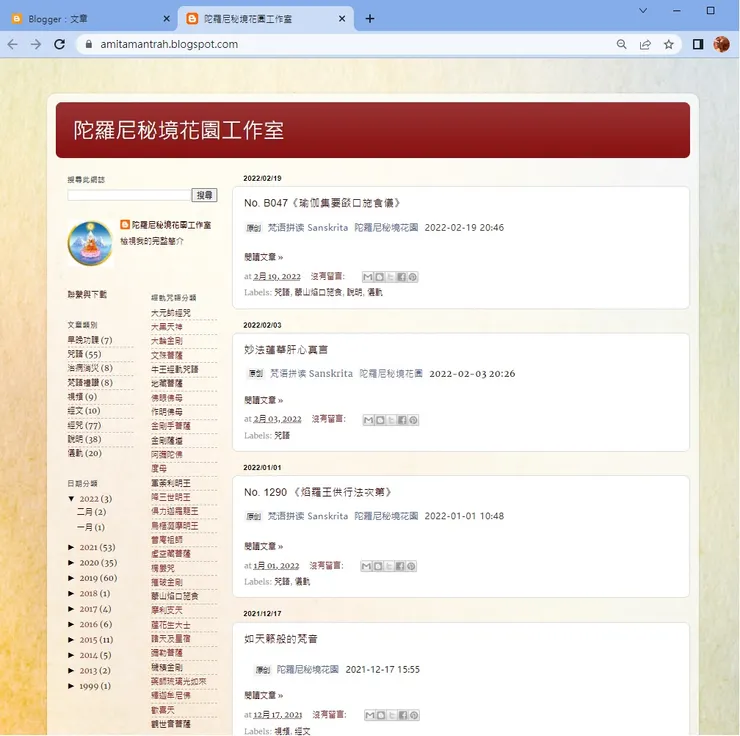The image size is (740, 736).
Task: Open the profile avatar thumbnail image
Action: coord(90,243)
